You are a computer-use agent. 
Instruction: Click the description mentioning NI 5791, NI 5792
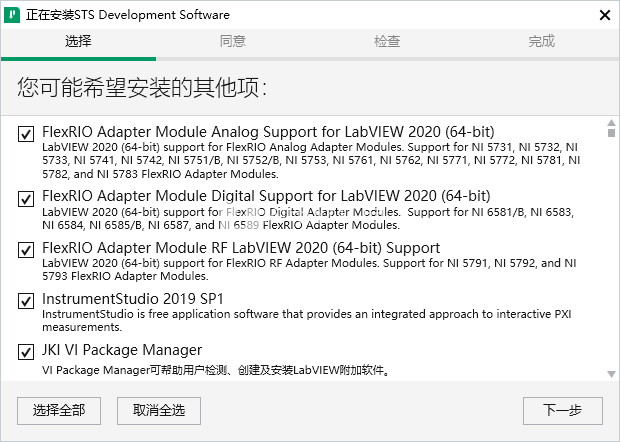point(309,269)
